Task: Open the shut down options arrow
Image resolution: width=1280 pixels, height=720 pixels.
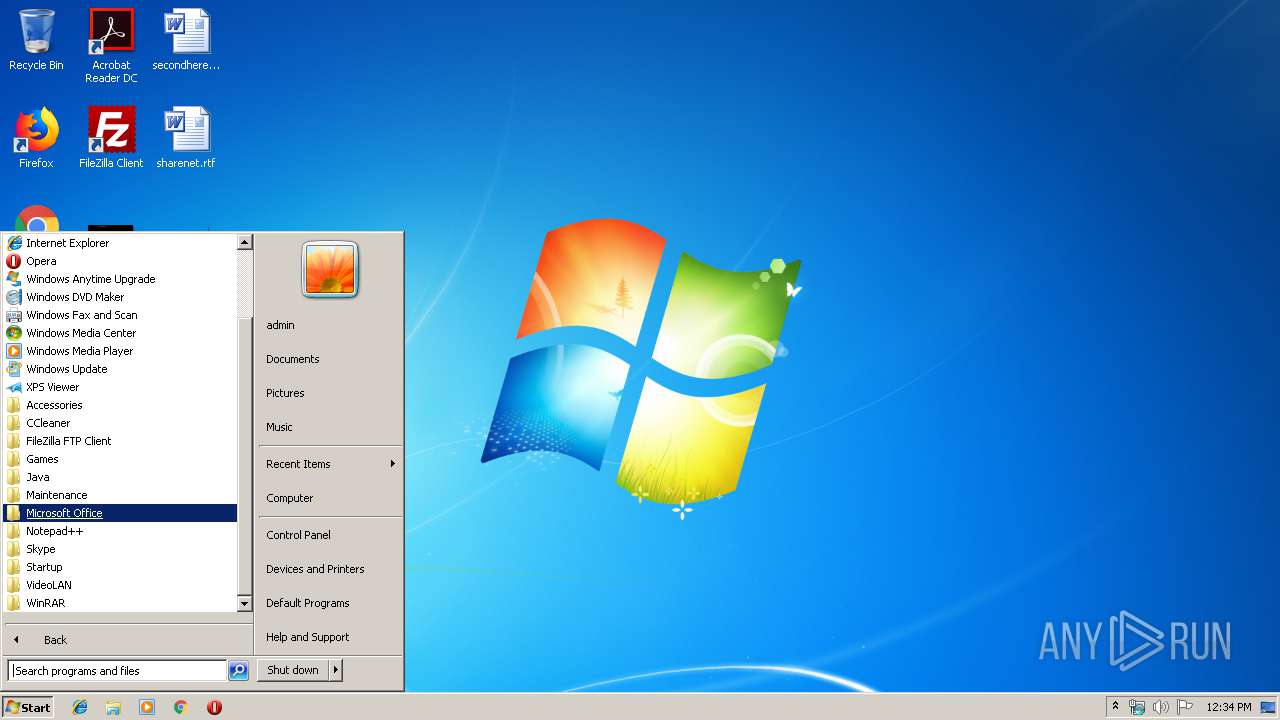Action: click(336, 670)
